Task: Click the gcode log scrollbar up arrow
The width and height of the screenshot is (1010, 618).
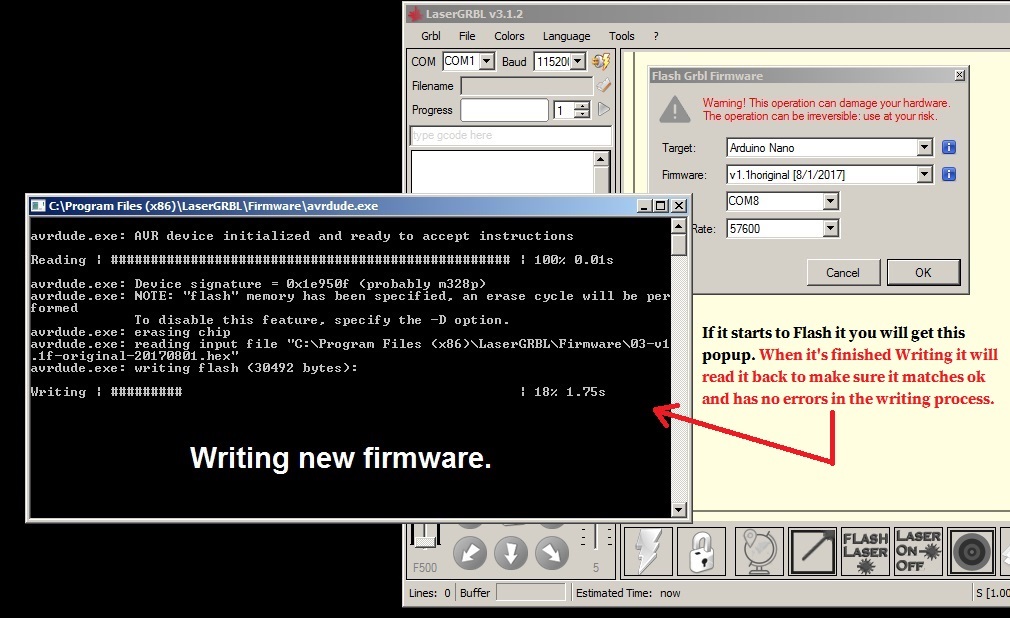Action: [601, 159]
